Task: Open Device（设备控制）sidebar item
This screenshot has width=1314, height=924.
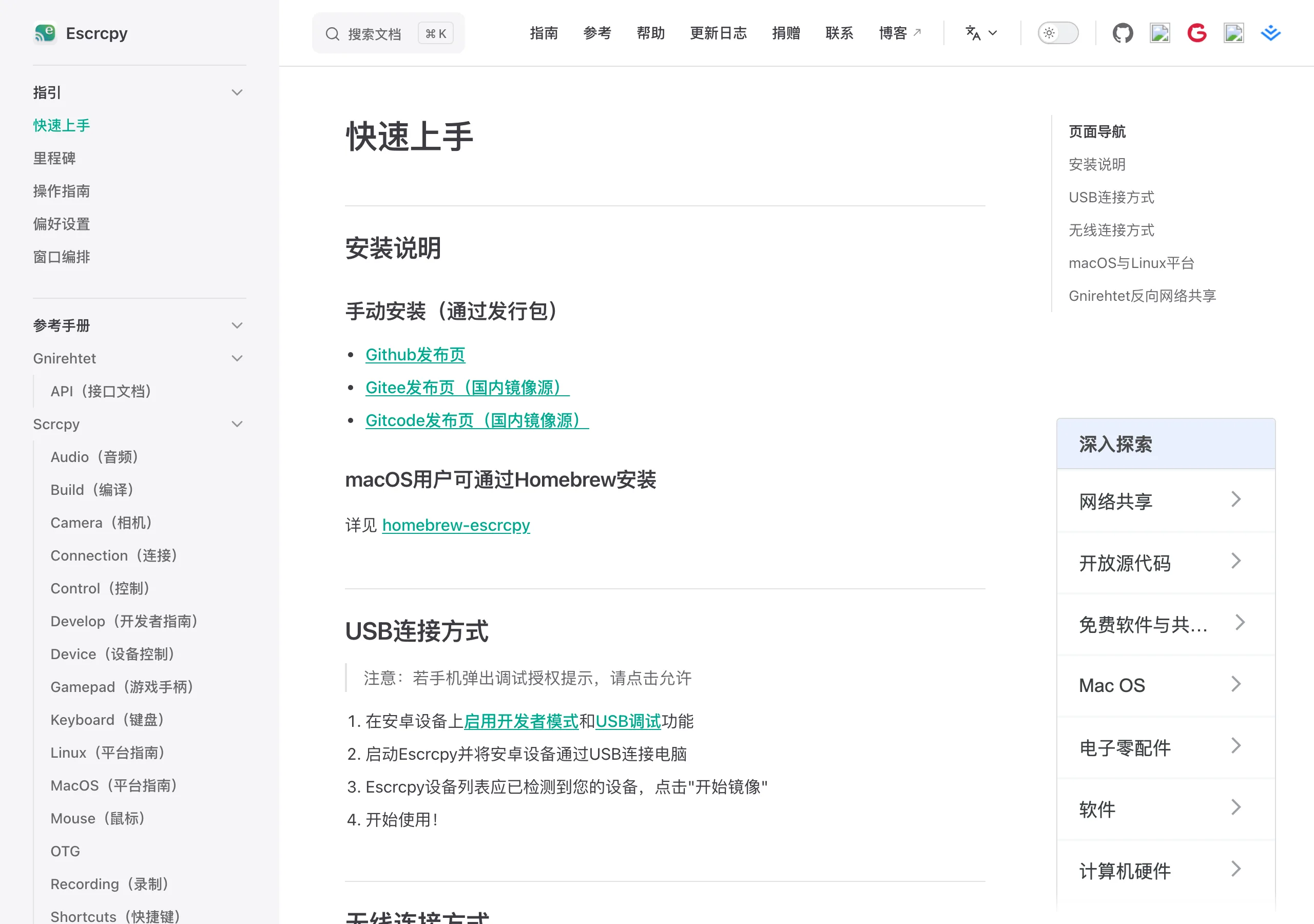Action: (113, 654)
